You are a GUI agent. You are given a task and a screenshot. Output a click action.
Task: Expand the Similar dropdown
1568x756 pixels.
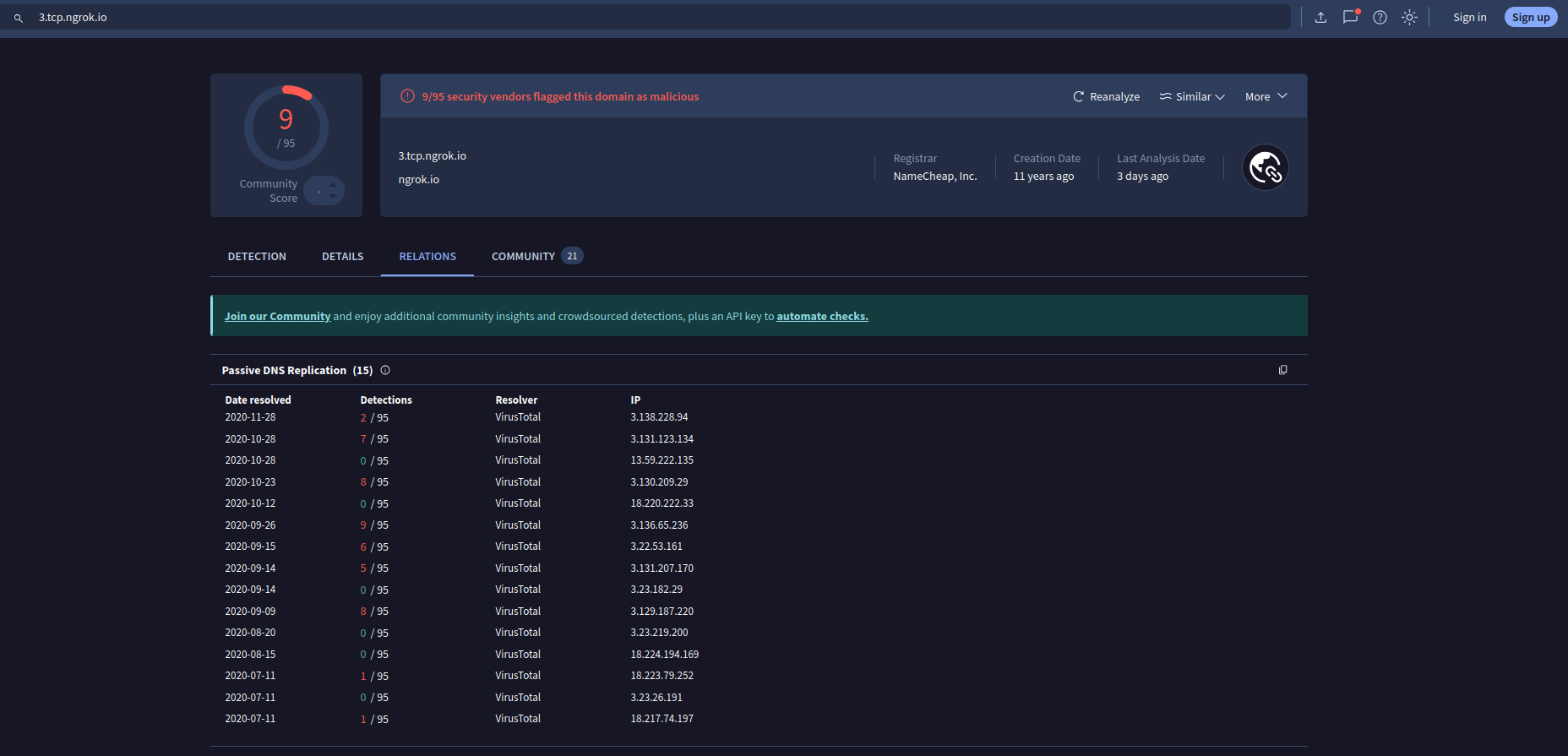click(x=1191, y=97)
